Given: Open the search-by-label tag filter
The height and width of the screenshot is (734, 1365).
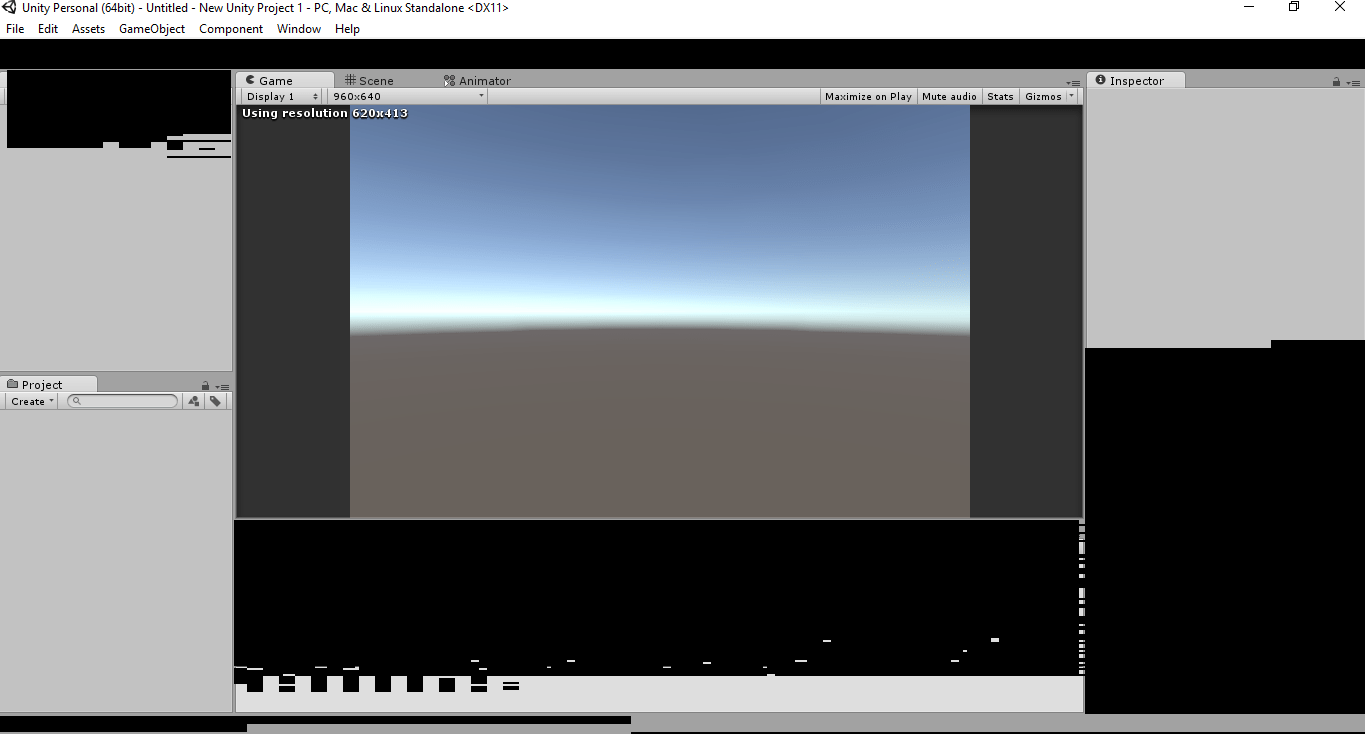Looking at the screenshot, I should [x=214, y=400].
